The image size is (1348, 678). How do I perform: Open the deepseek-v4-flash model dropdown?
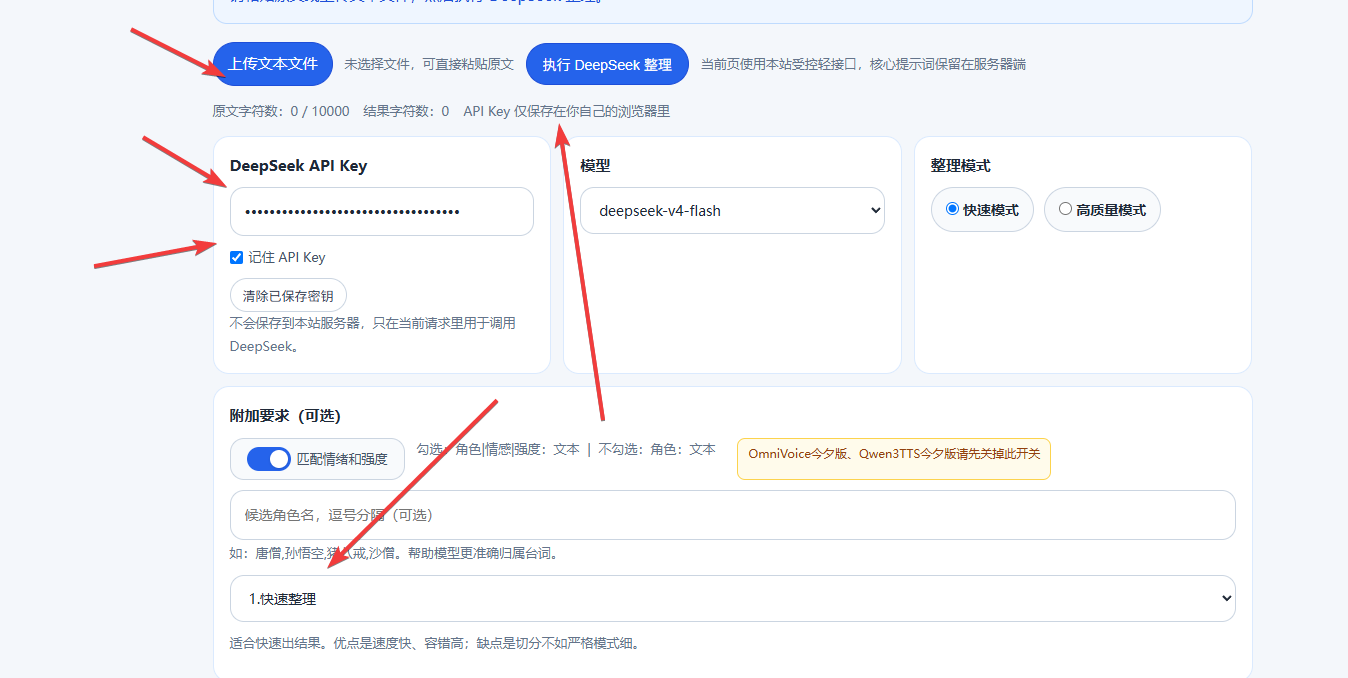[x=732, y=211]
